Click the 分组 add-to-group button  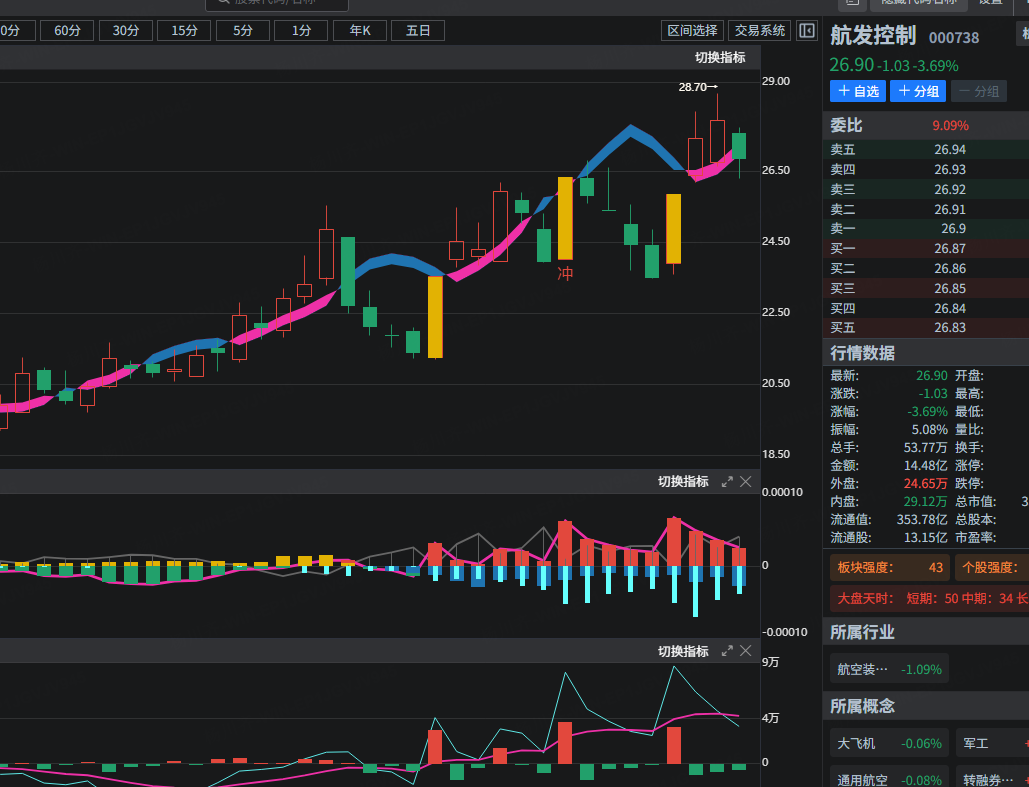(918, 91)
